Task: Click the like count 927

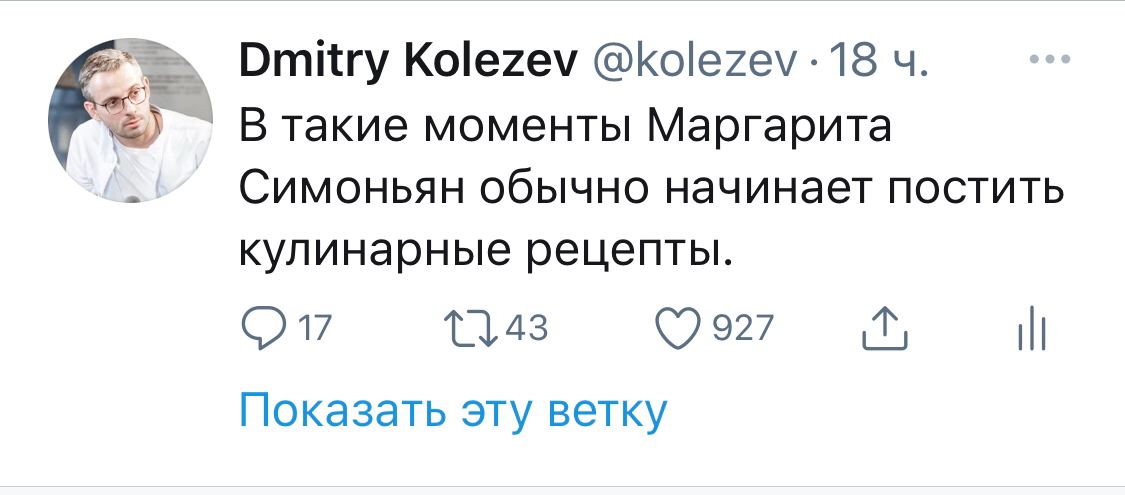Action: coord(742,329)
